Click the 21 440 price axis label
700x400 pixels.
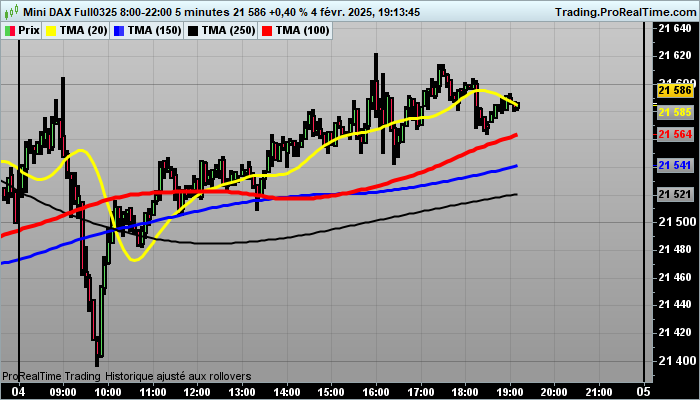coord(675,305)
